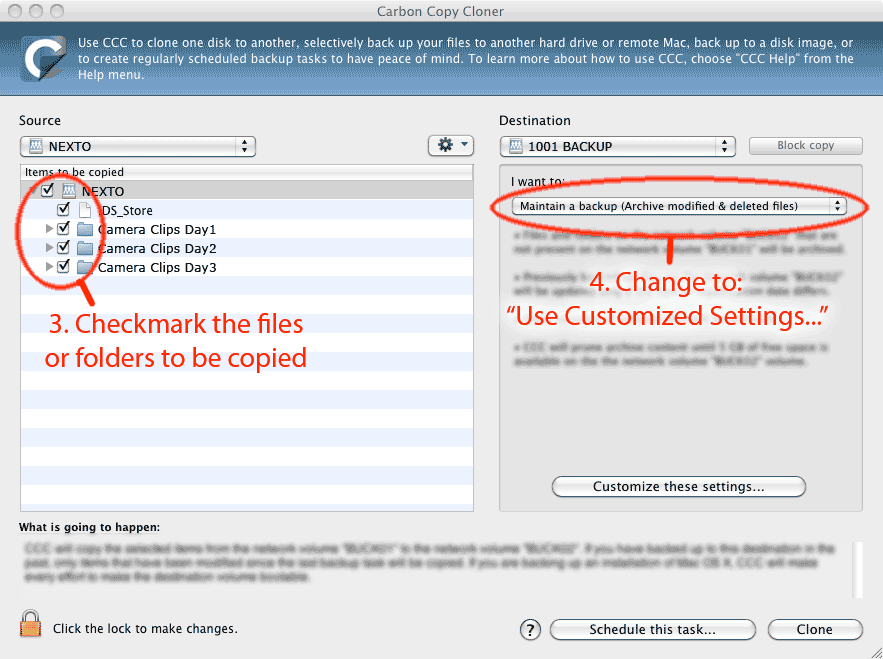Viewport: 883px width, 659px height.
Task: Collapse the NEXTO root tree item
Action: coord(33,190)
